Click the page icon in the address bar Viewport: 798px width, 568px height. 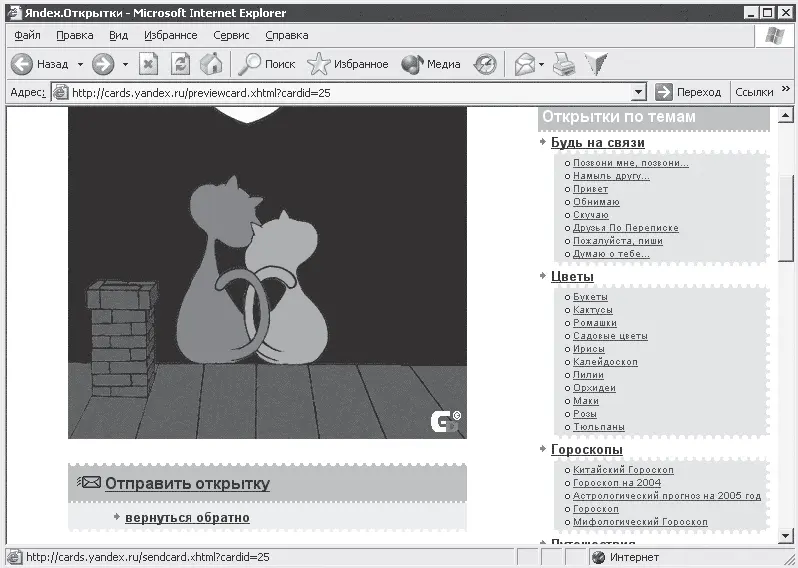61,93
